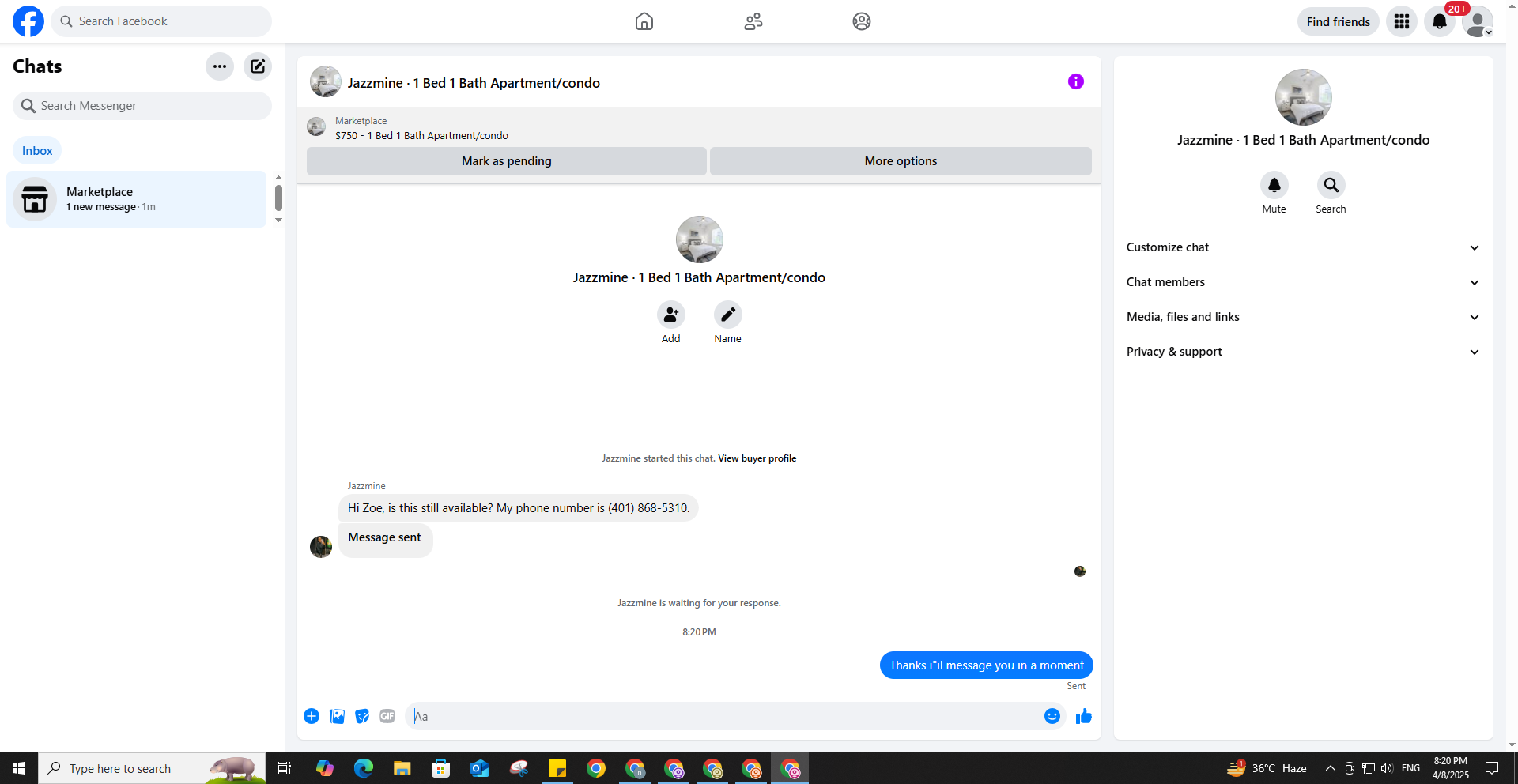This screenshot has width=1518, height=784.
Task: Expand Chat members section
Action: pos(1303,282)
